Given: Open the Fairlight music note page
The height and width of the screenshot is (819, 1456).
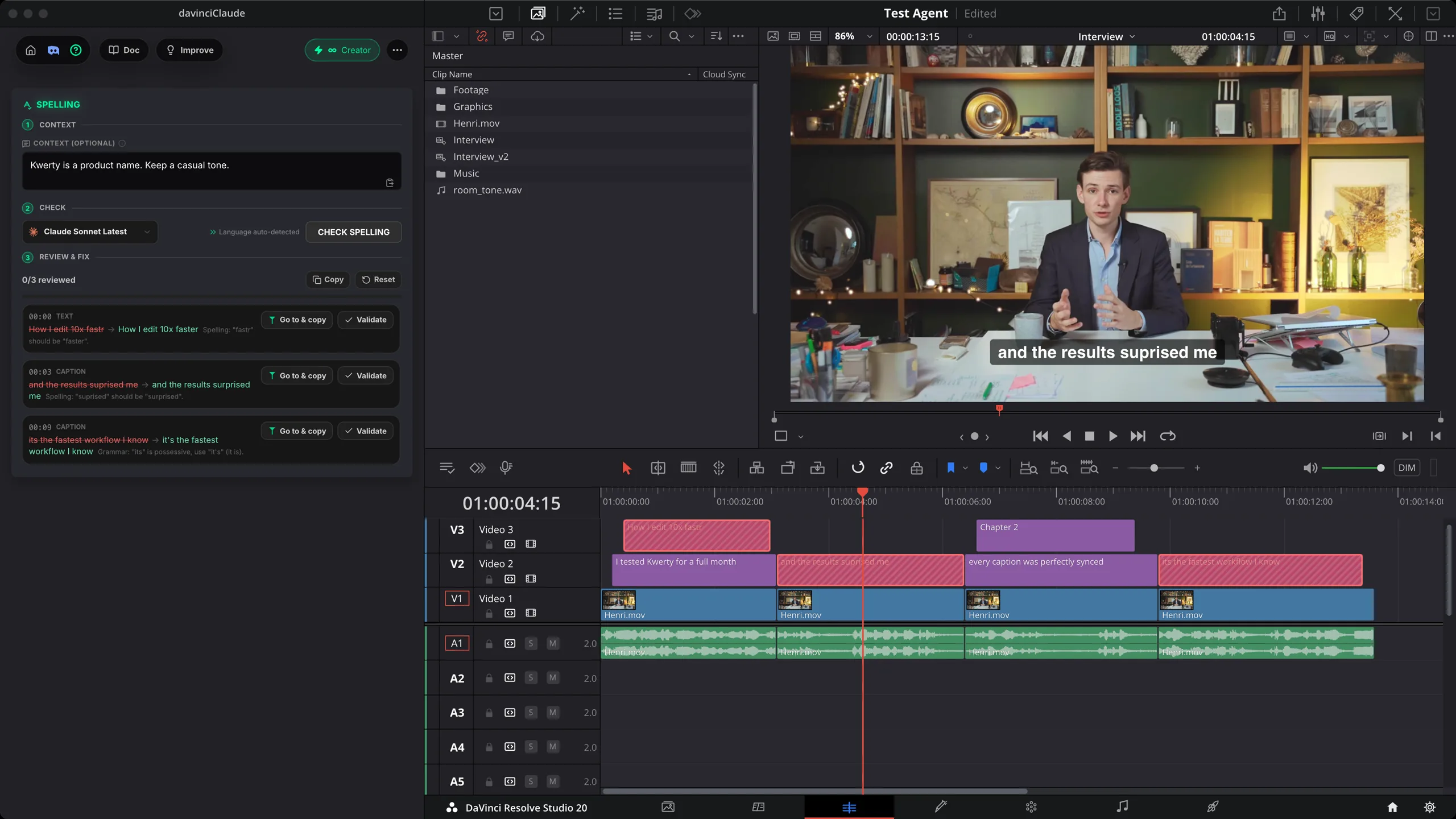Looking at the screenshot, I should point(1122,806).
